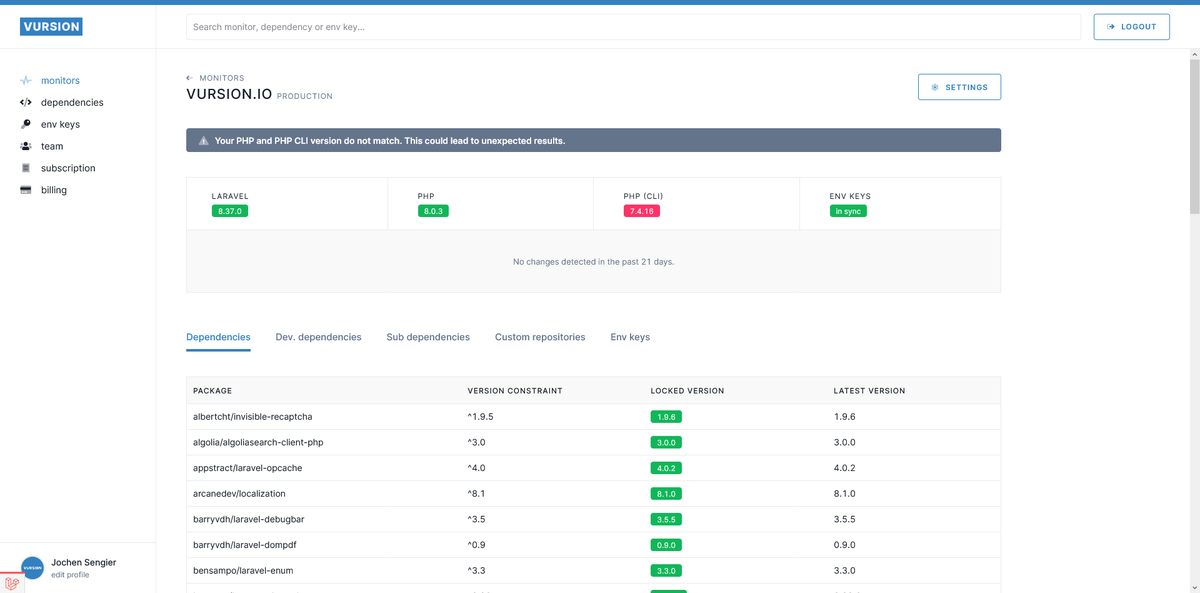Click the 8.1.0 locked version badge

coord(668,494)
